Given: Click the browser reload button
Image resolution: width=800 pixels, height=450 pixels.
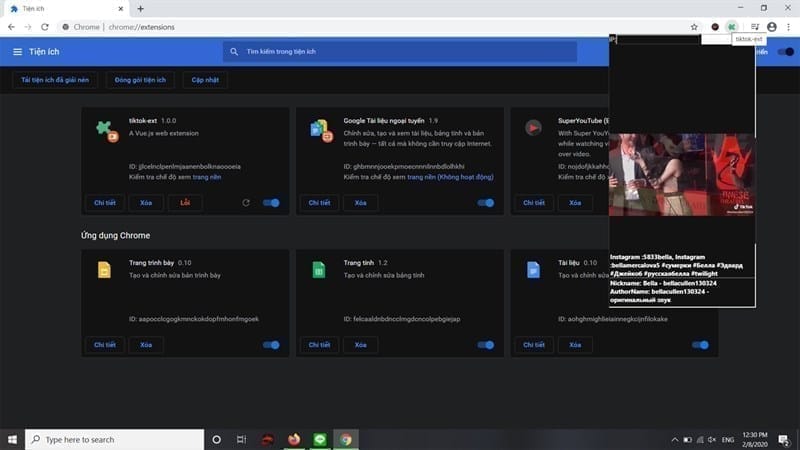Looking at the screenshot, I should tap(45, 27).
